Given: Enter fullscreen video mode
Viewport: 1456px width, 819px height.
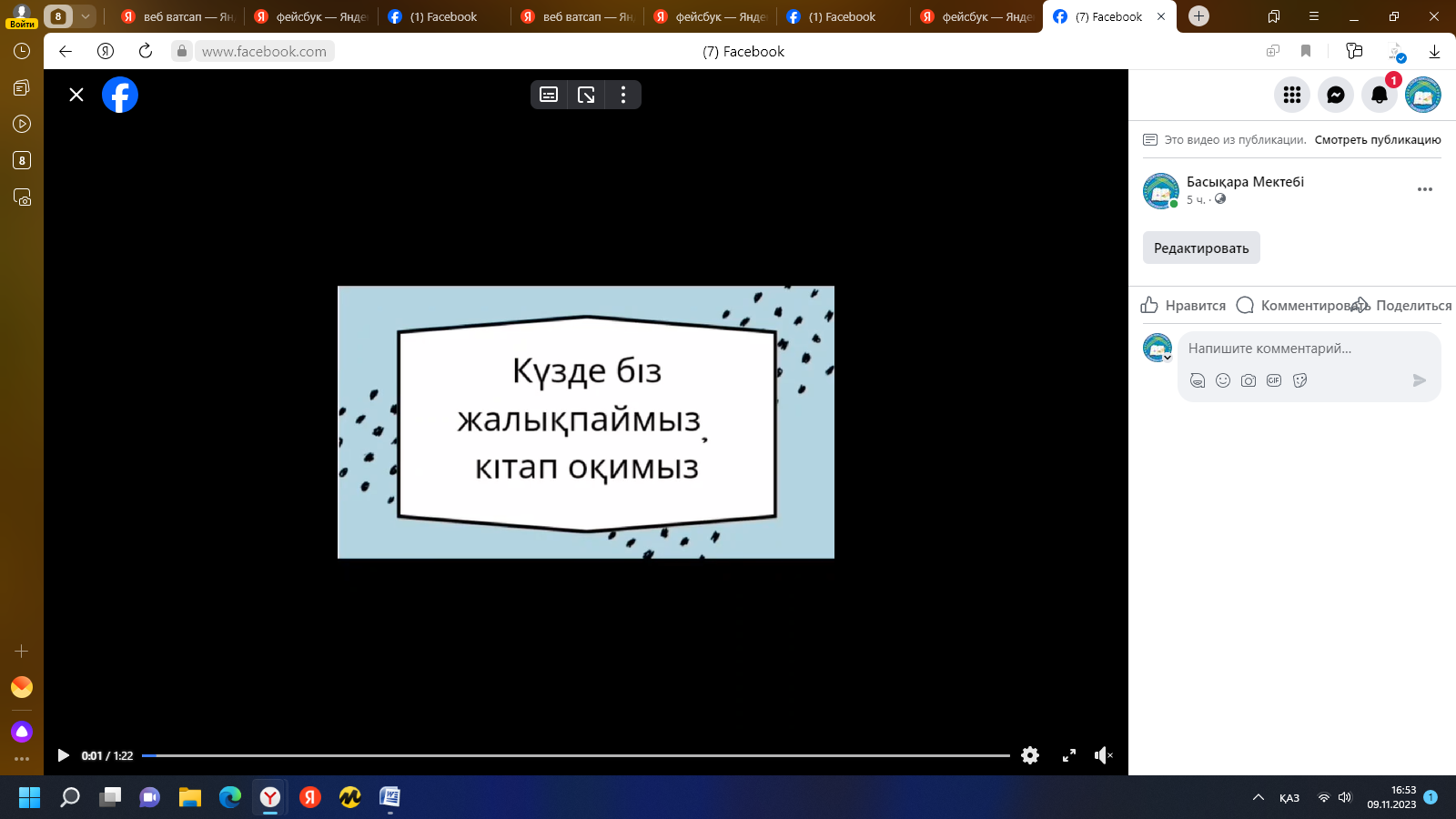Looking at the screenshot, I should click(1069, 755).
